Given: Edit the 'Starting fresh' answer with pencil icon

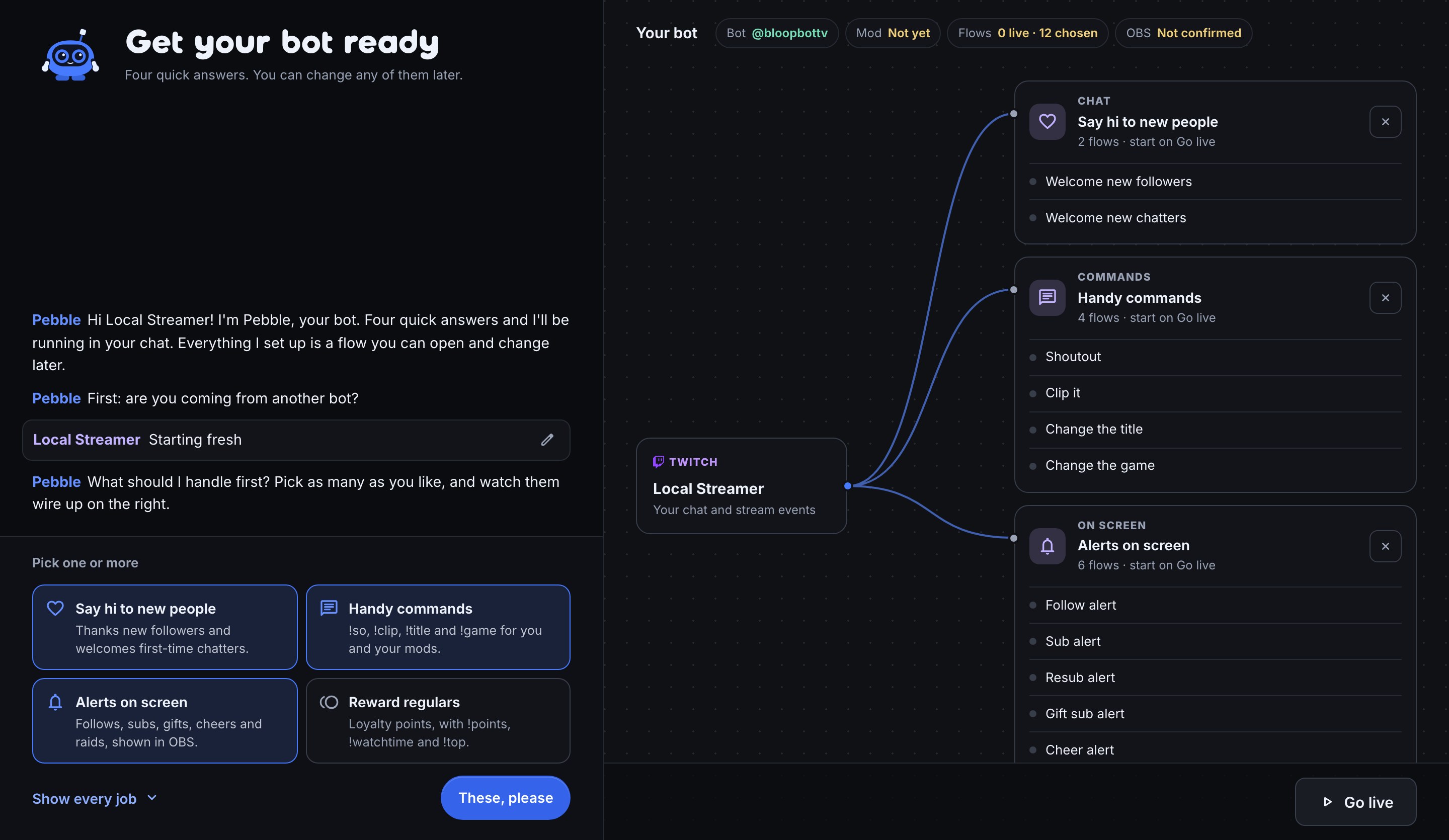Looking at the screenshot, I should (x=547, y=440).
